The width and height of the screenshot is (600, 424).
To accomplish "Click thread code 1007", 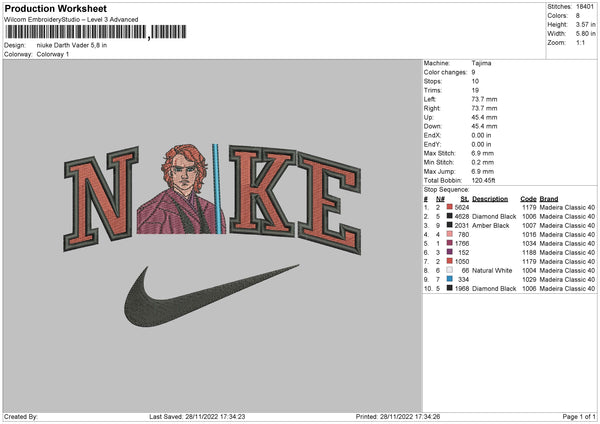I will click(x=529, y=226).
